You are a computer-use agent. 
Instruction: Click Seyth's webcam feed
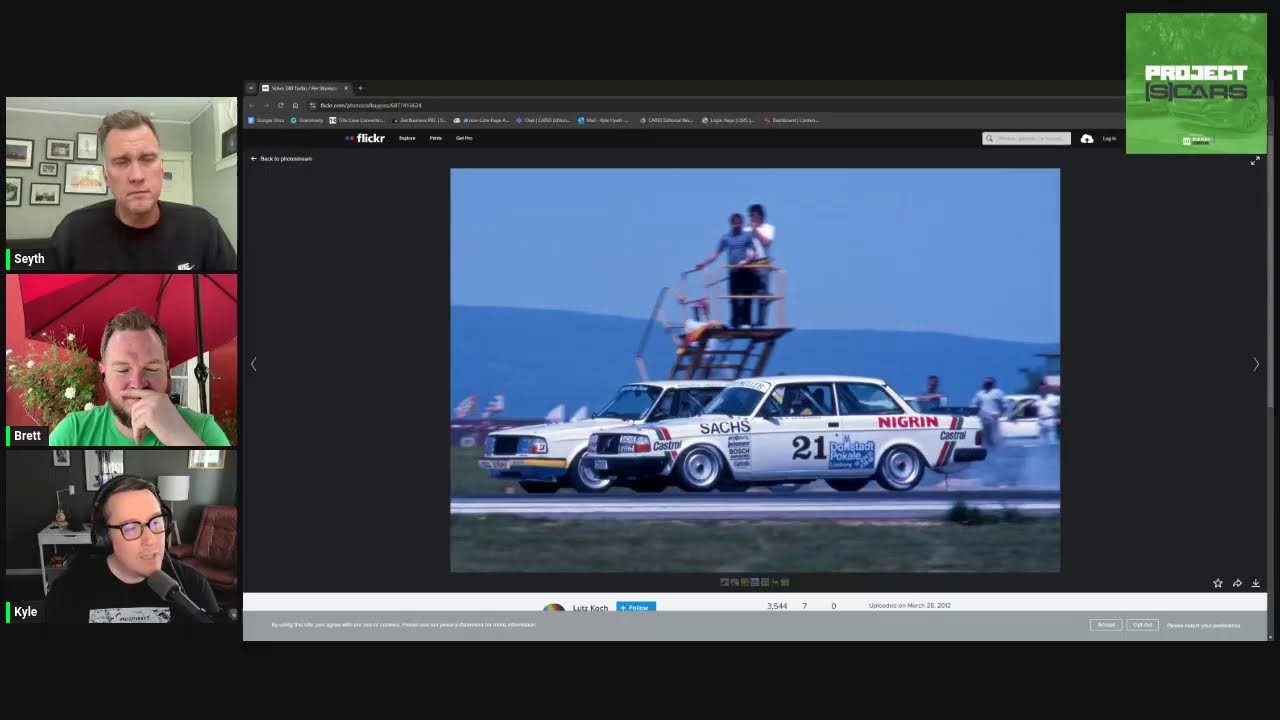(x=121, y=184)
